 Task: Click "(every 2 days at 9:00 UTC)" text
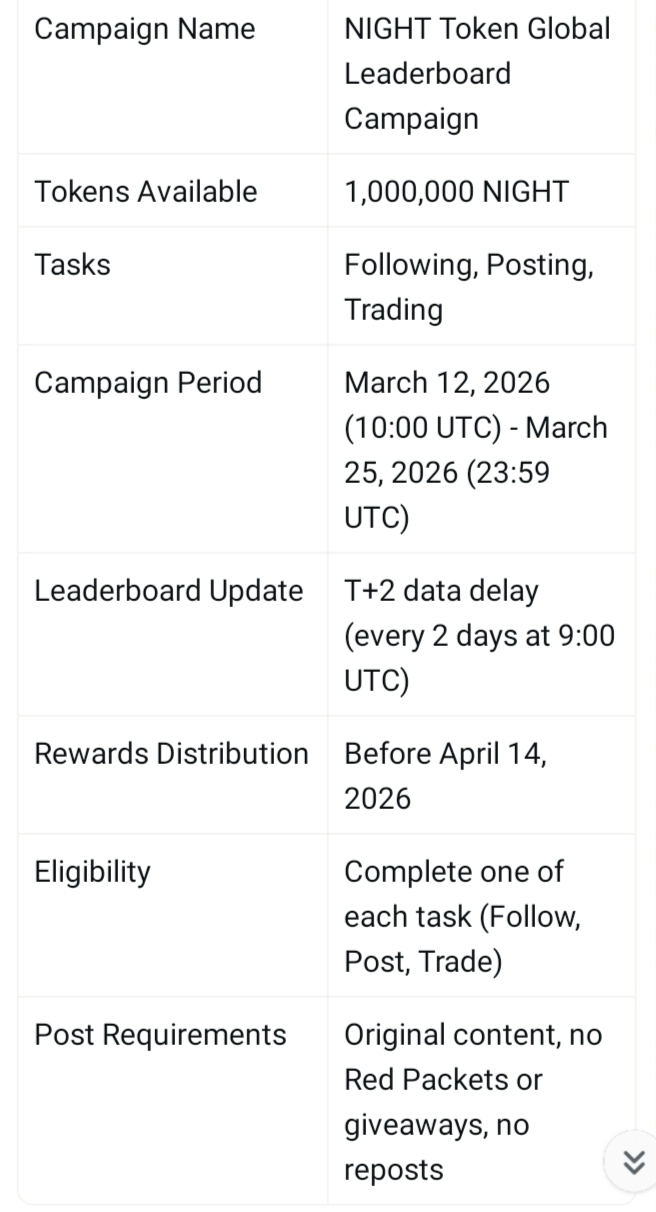click(479, 658)
